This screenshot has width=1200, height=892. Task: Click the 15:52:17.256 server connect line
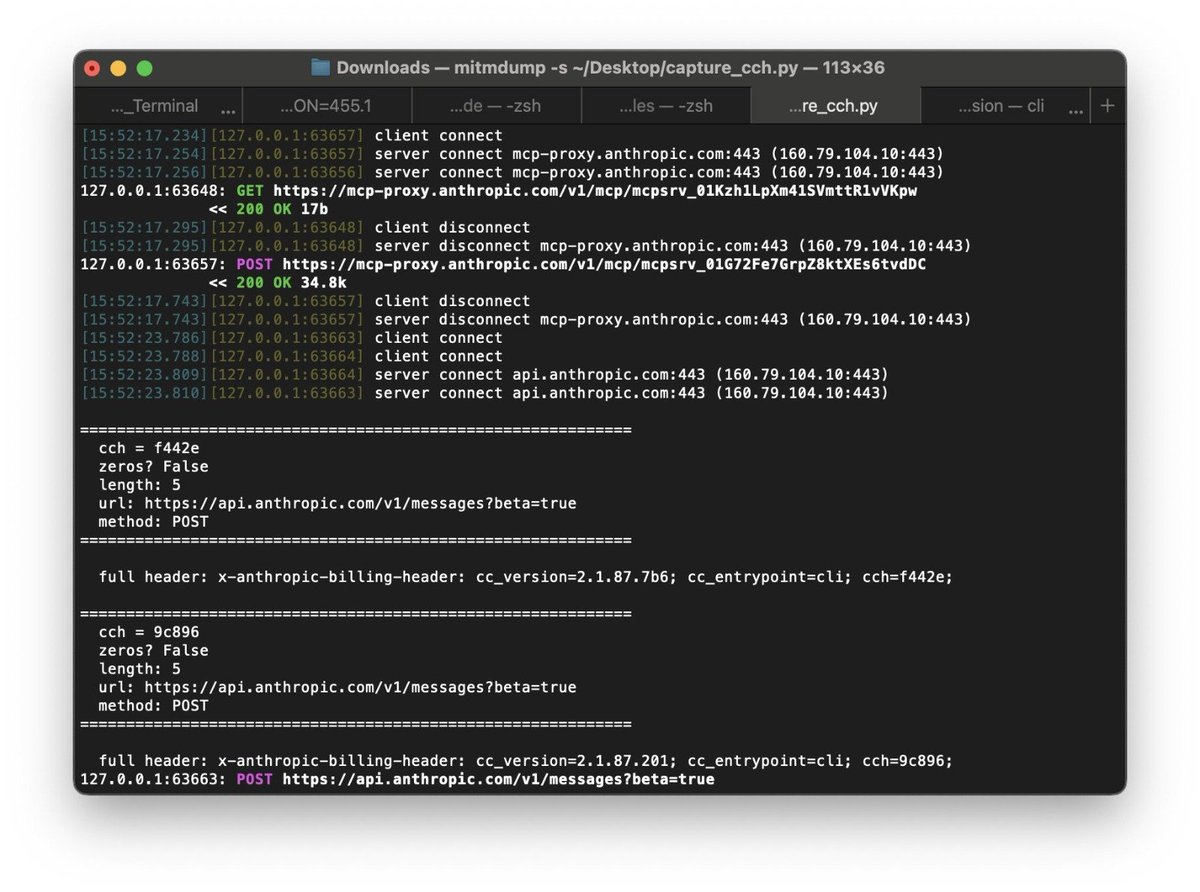click(512, 172)
